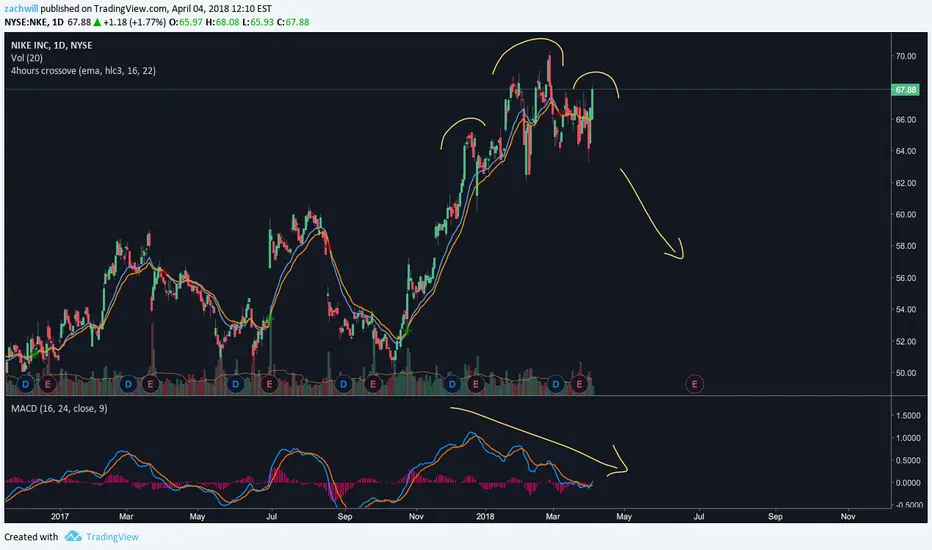Click the published on TradingView.com date text
This screenshot has width=932, height=550.
click(x=156, y=9)
